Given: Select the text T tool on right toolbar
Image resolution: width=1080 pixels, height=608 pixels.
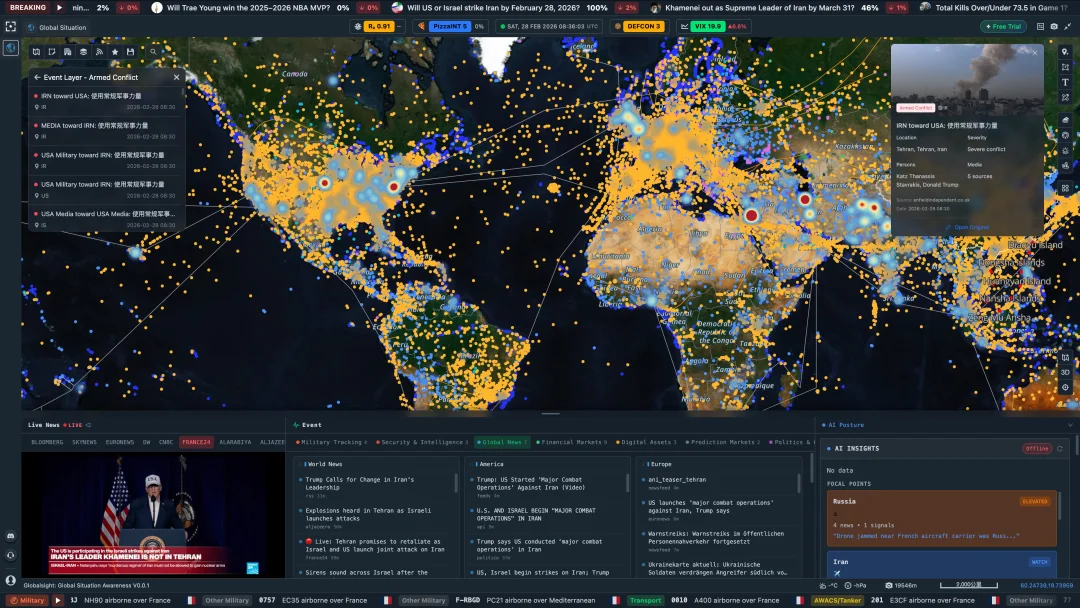Looking at the screenshot, I should click(x=1065, y=83).
